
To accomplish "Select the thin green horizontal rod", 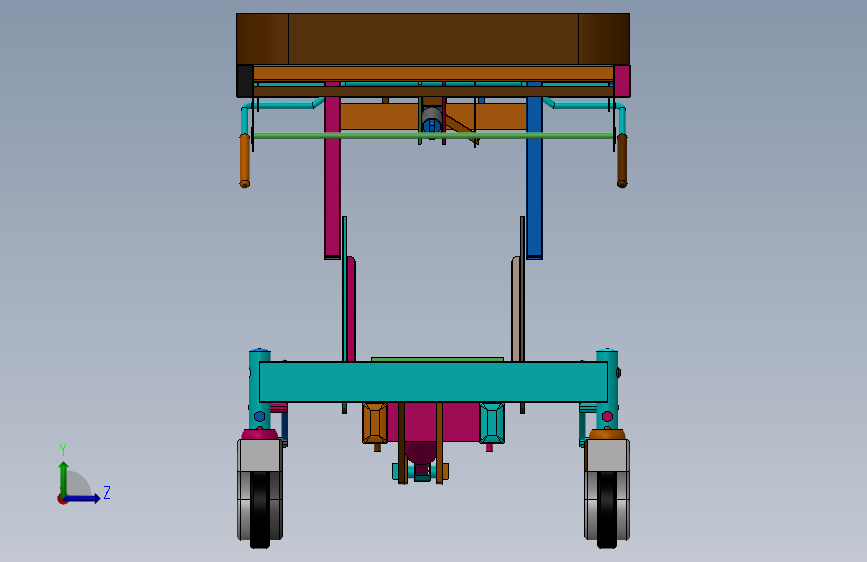I will pos(433,135).
